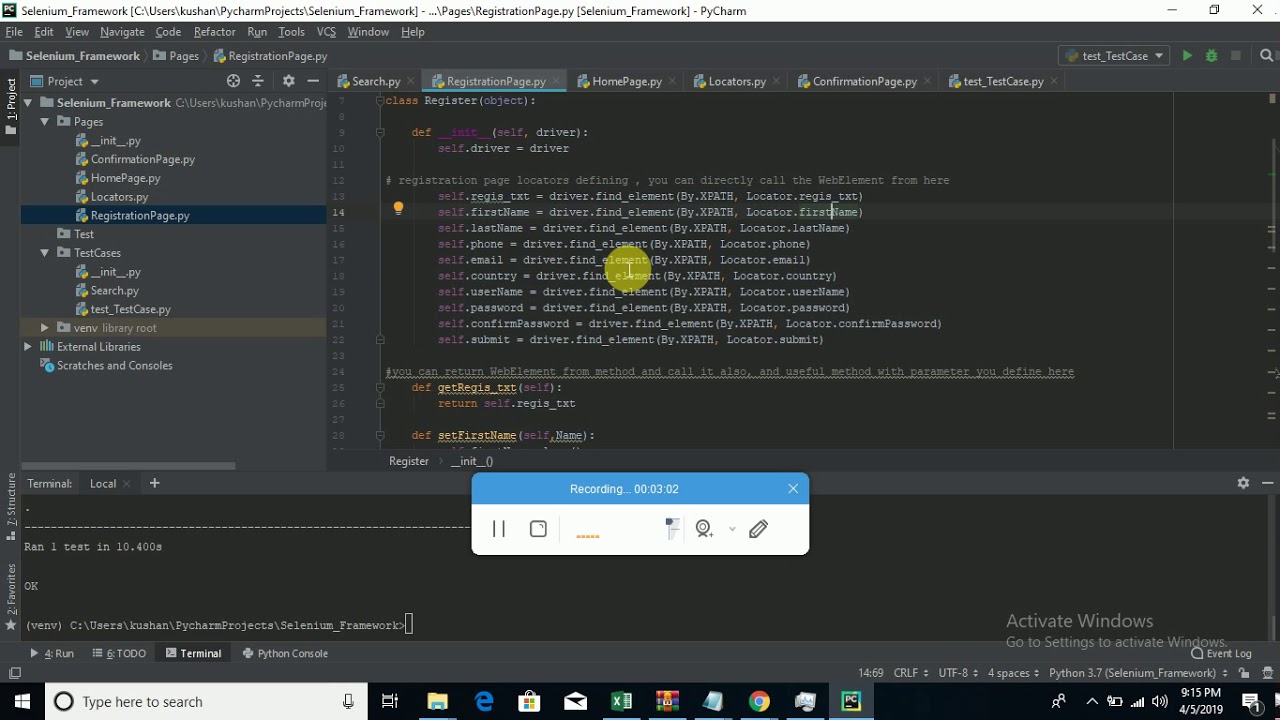Open File Explorer from taskbar

click(437, 702)
